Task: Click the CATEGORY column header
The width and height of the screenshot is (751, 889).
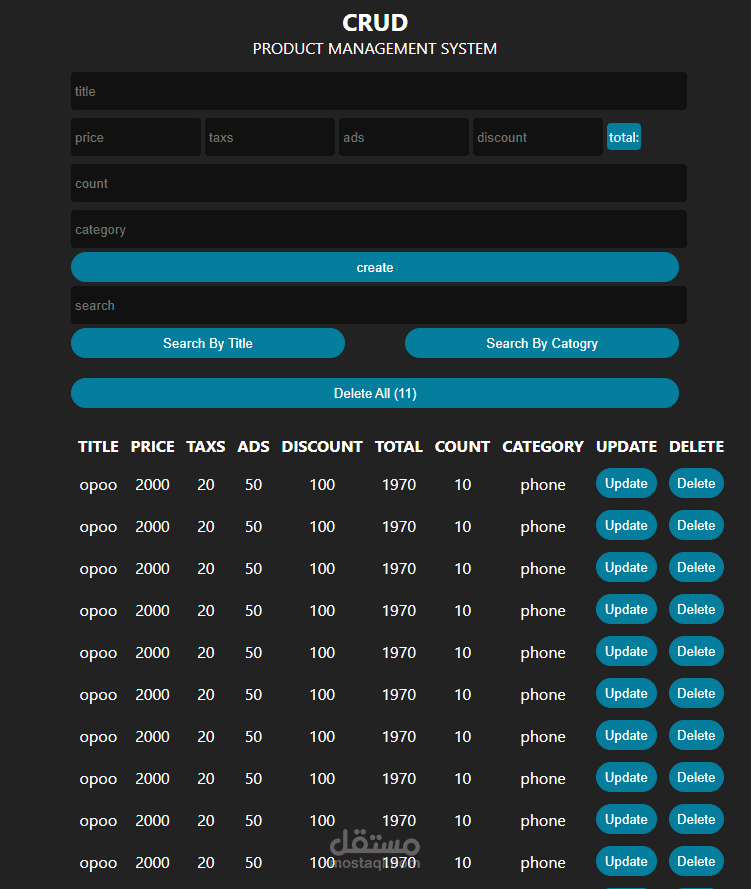Action: coord(543,447)
